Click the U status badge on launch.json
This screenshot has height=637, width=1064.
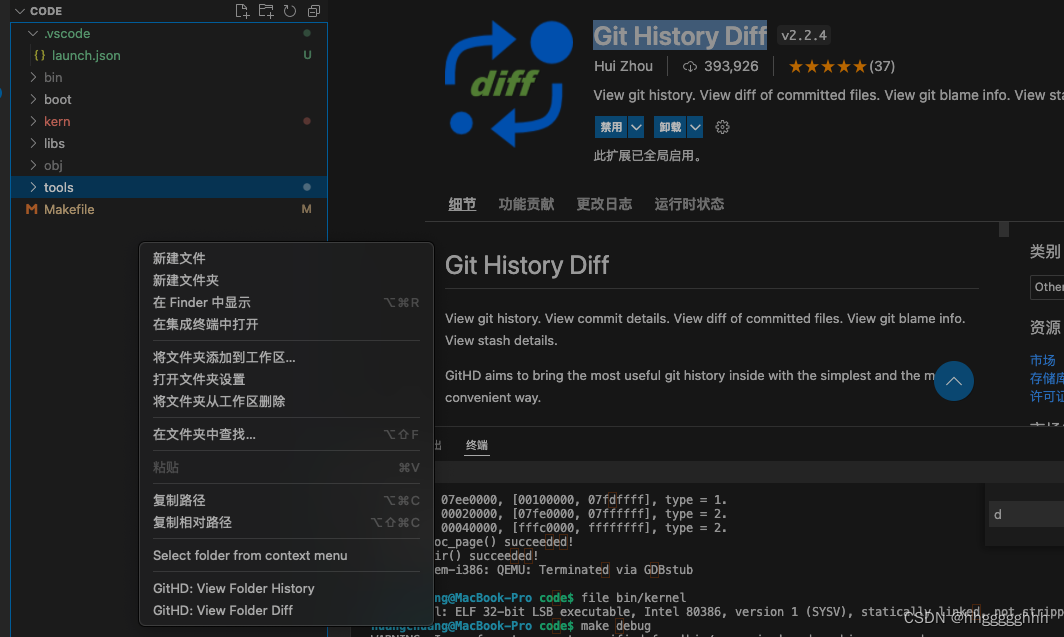[x=307, y=56]
